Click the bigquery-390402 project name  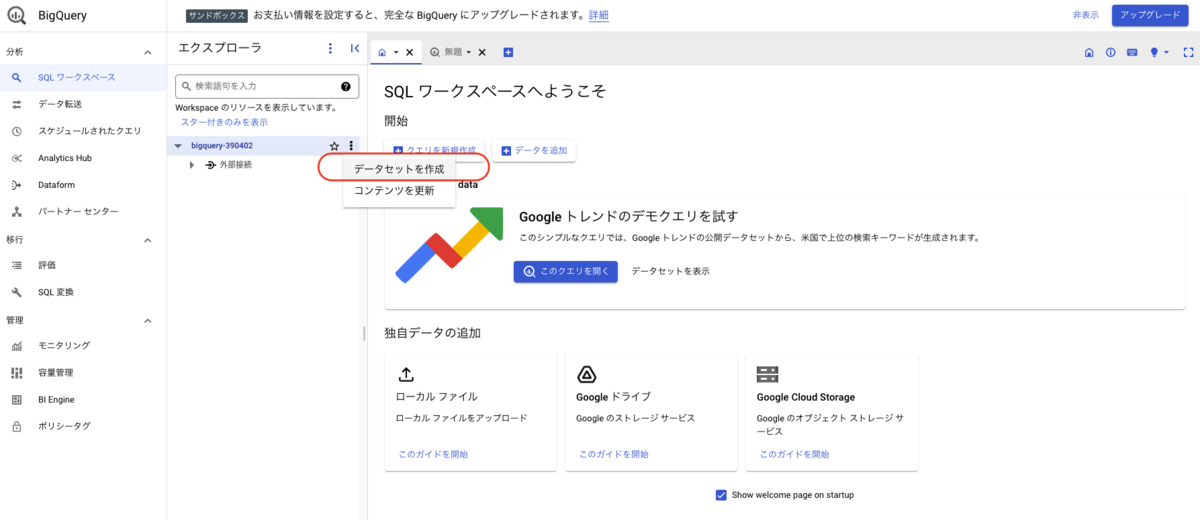[222, 146]
